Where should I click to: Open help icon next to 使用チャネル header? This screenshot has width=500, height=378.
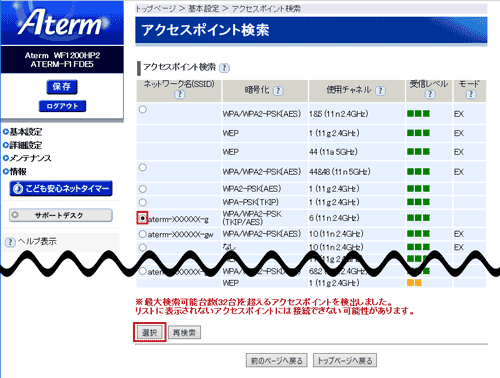point(380,91)
